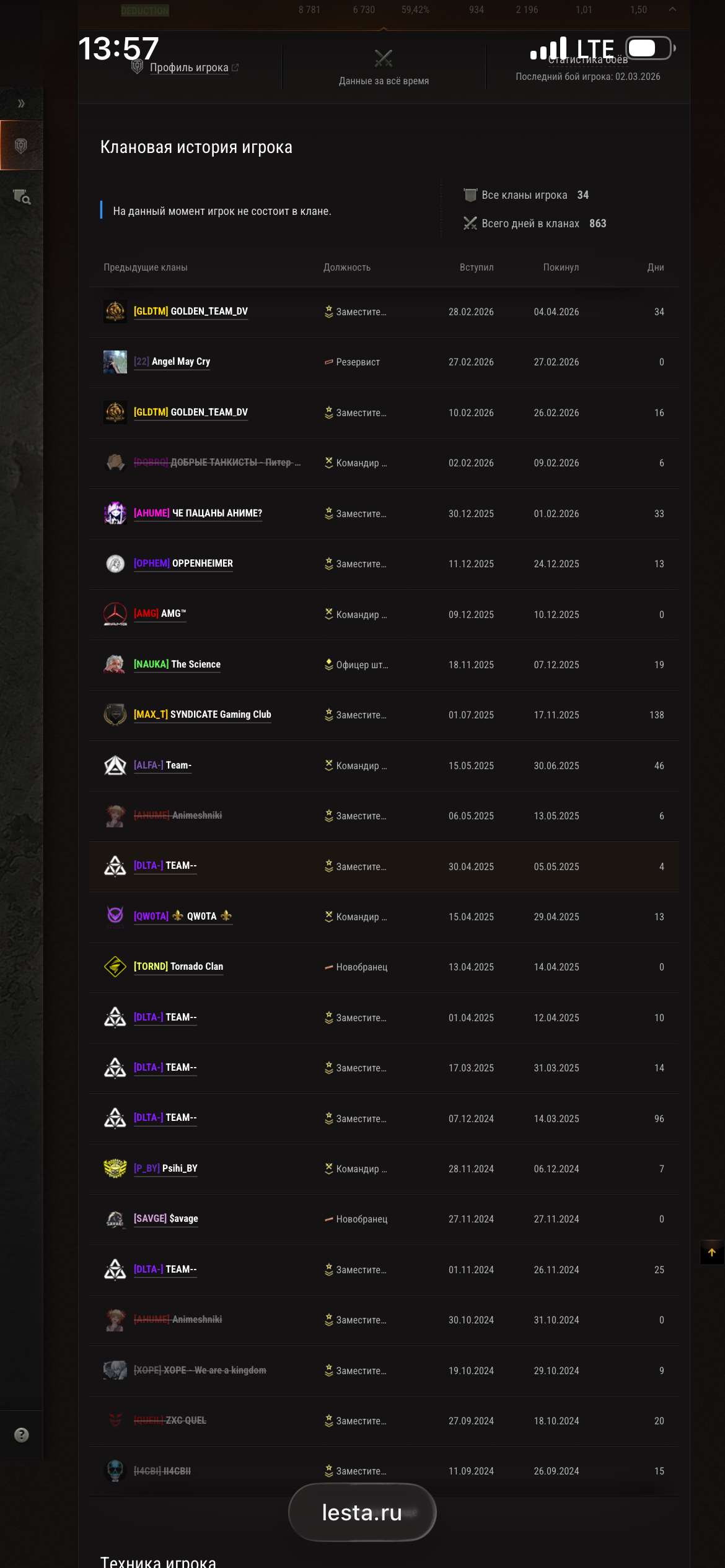Screen dimensions: 725x1568
Task: Tap the lesta.ru address pill
Action: click(362, 1512)
